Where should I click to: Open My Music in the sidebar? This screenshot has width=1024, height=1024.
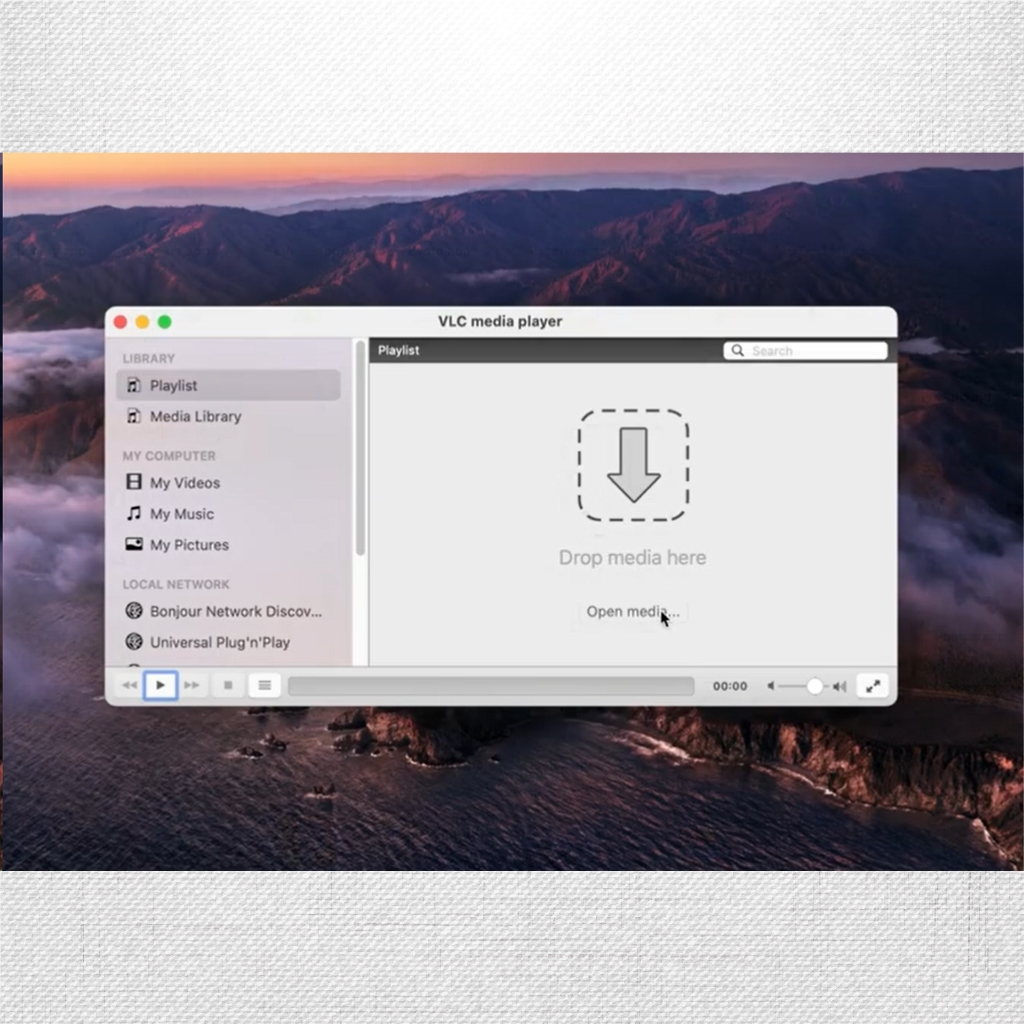229,514
